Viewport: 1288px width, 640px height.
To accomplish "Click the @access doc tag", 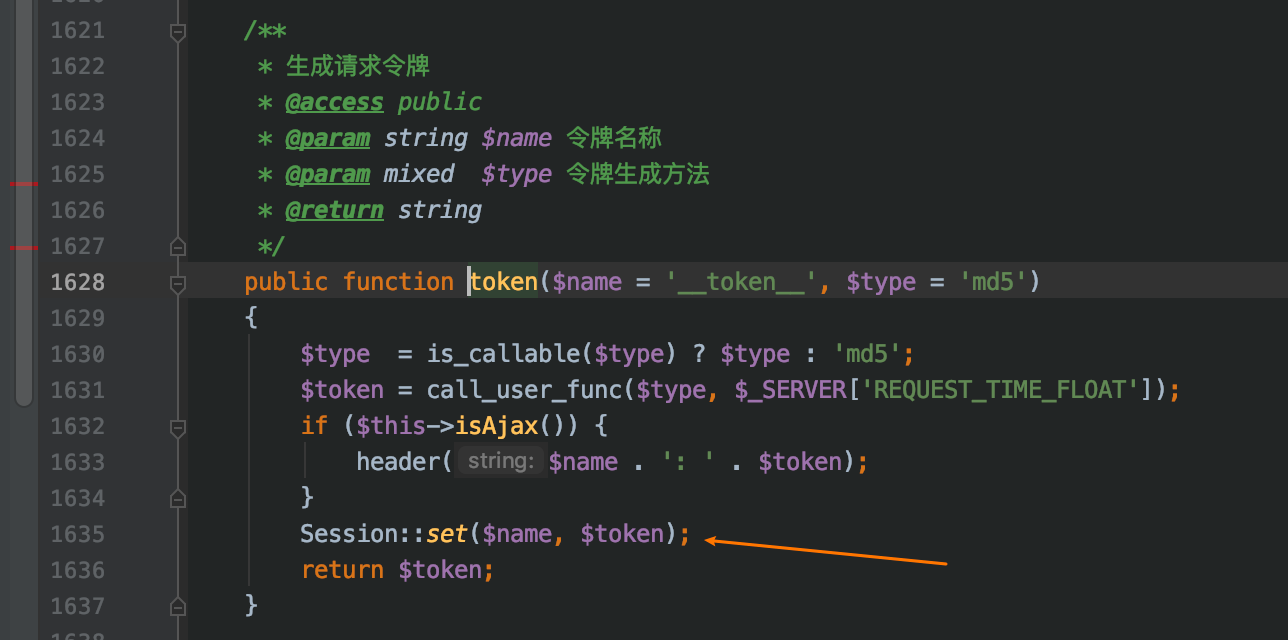I will [x=334, y=102].
